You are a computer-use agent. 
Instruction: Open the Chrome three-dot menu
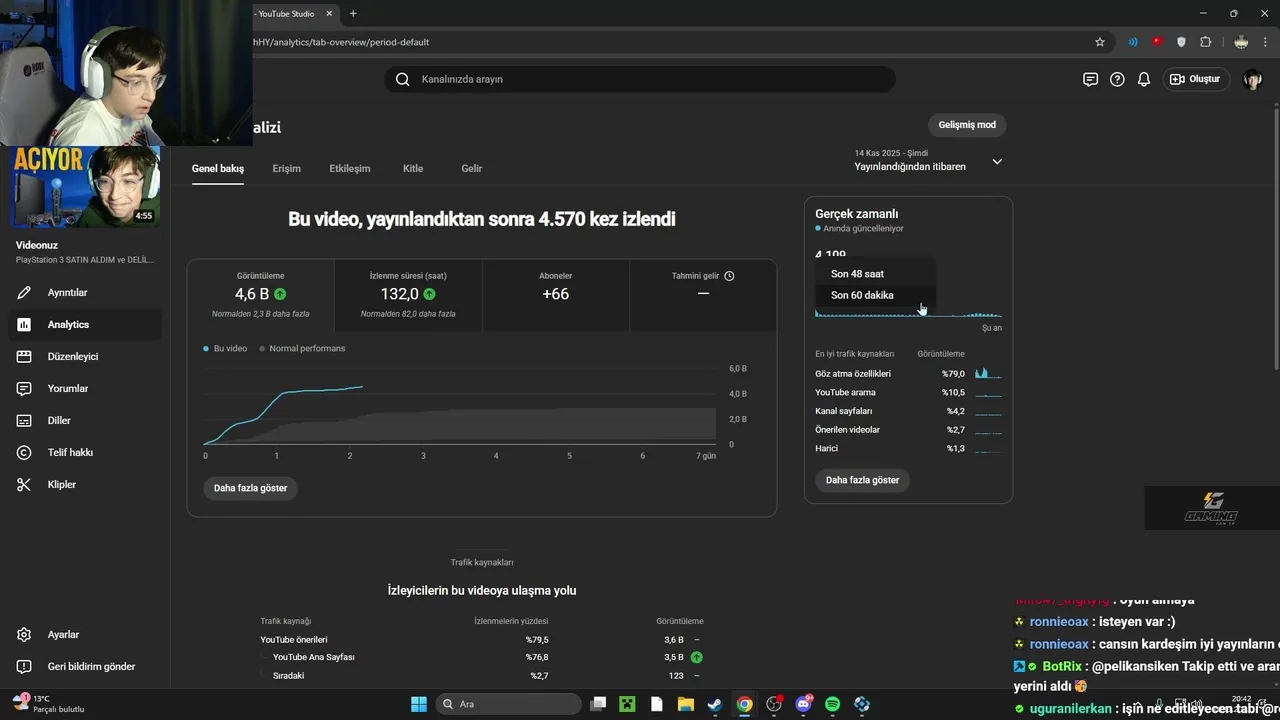1265,42
